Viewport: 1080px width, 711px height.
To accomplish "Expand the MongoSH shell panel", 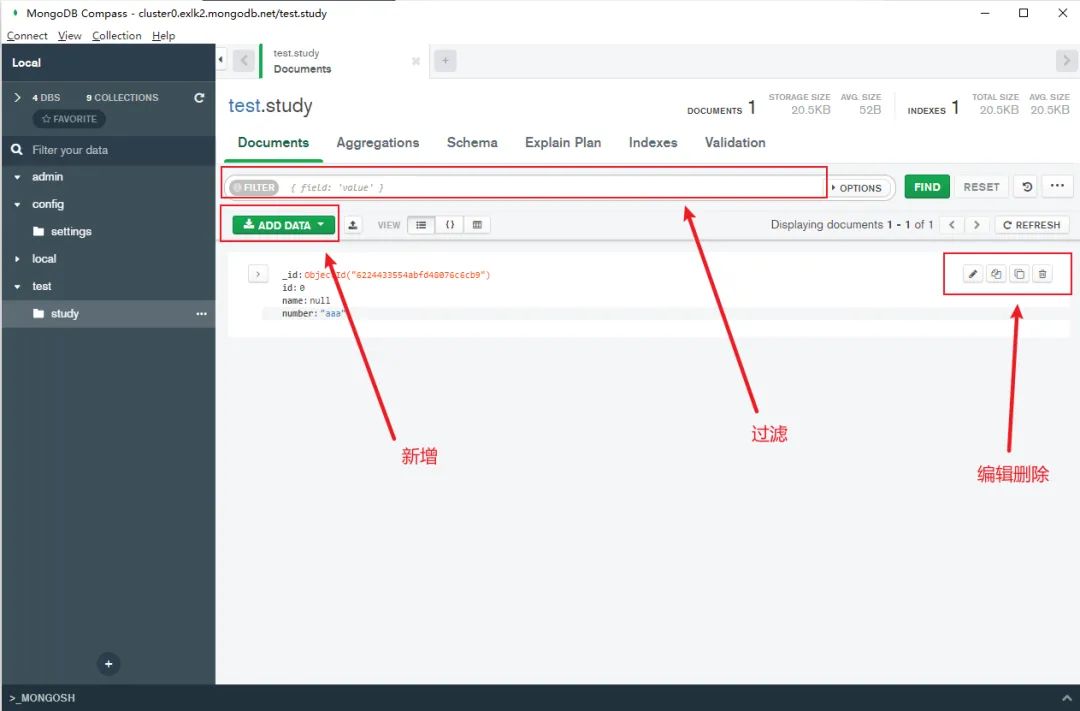I will [x=1066, y=698].
